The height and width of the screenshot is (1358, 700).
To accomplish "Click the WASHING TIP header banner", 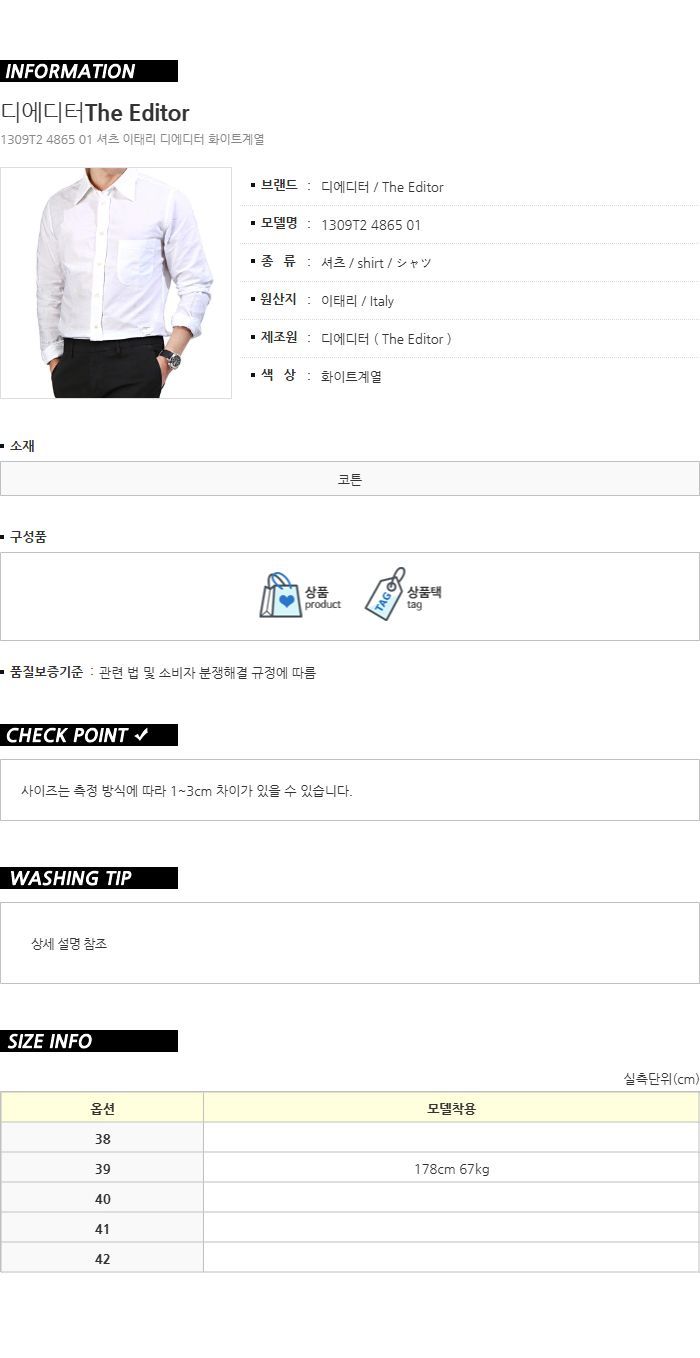I will (89, 878).
